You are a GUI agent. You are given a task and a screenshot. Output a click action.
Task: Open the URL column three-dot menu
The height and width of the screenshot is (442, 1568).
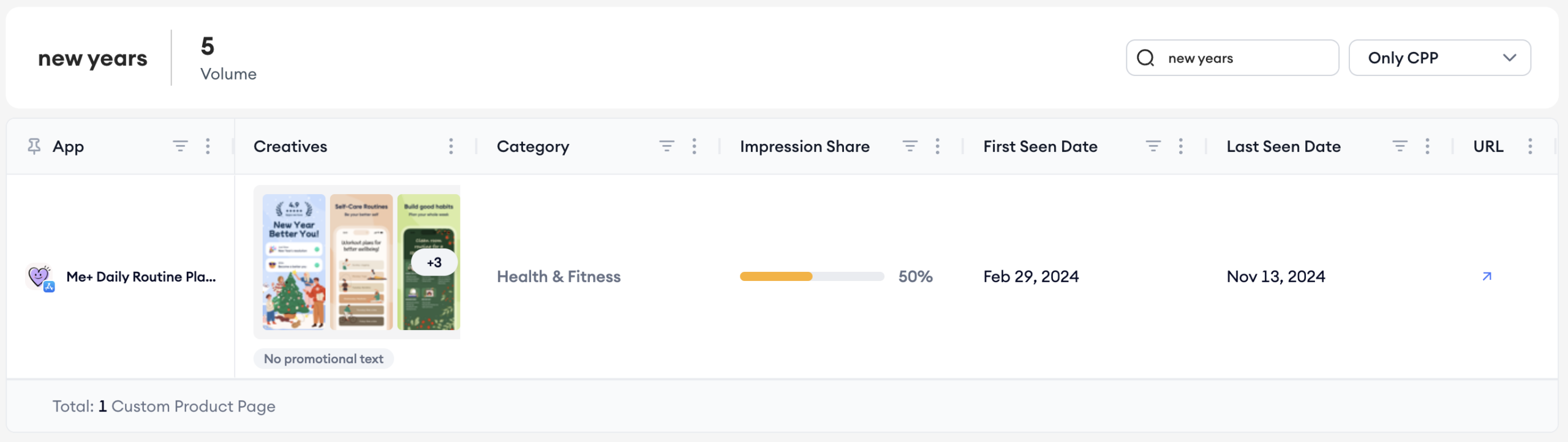point(1531,146)
